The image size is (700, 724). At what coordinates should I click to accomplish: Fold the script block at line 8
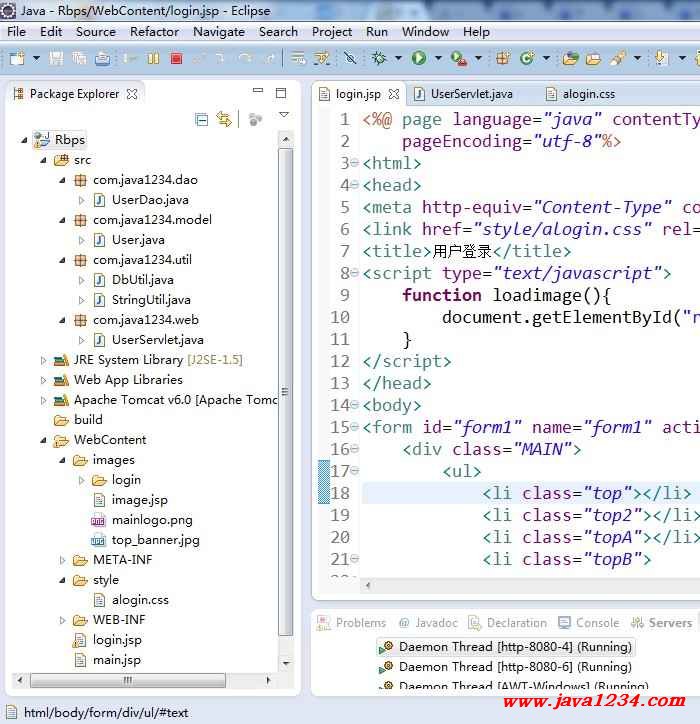(354, 272)
